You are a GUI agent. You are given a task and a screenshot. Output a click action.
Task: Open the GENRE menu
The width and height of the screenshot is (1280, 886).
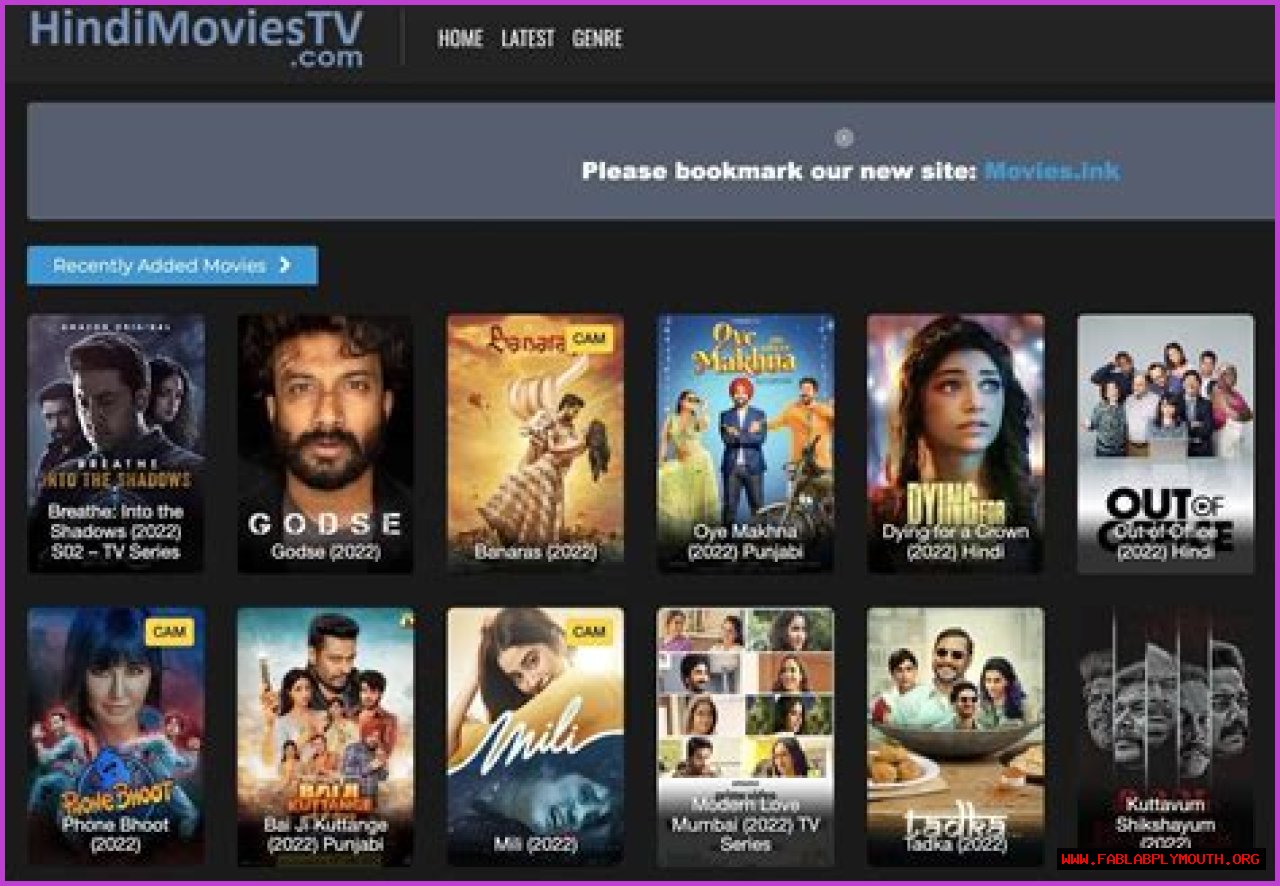597,39
